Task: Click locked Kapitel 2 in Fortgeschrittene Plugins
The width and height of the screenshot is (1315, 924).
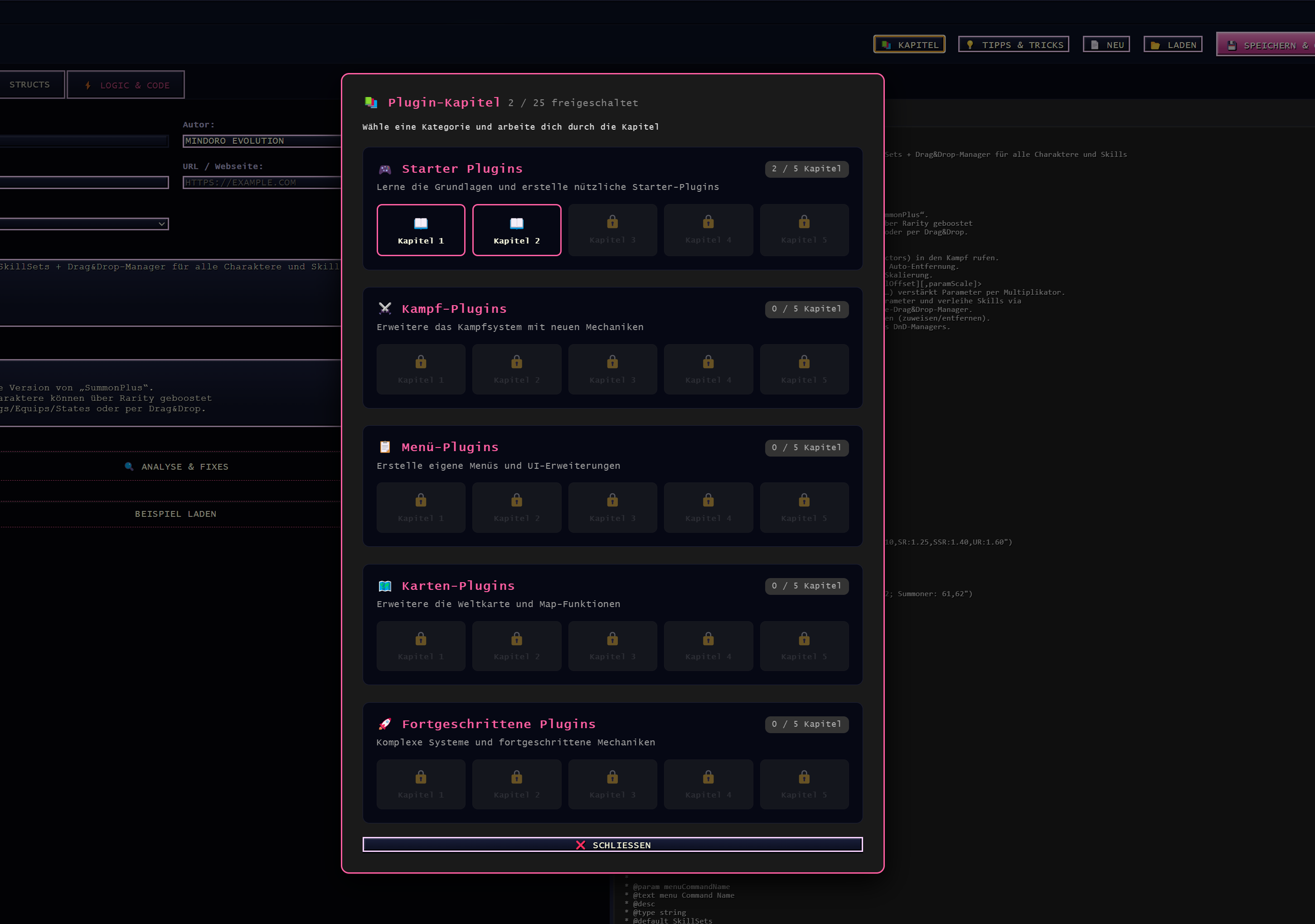Action: point(516,784)
